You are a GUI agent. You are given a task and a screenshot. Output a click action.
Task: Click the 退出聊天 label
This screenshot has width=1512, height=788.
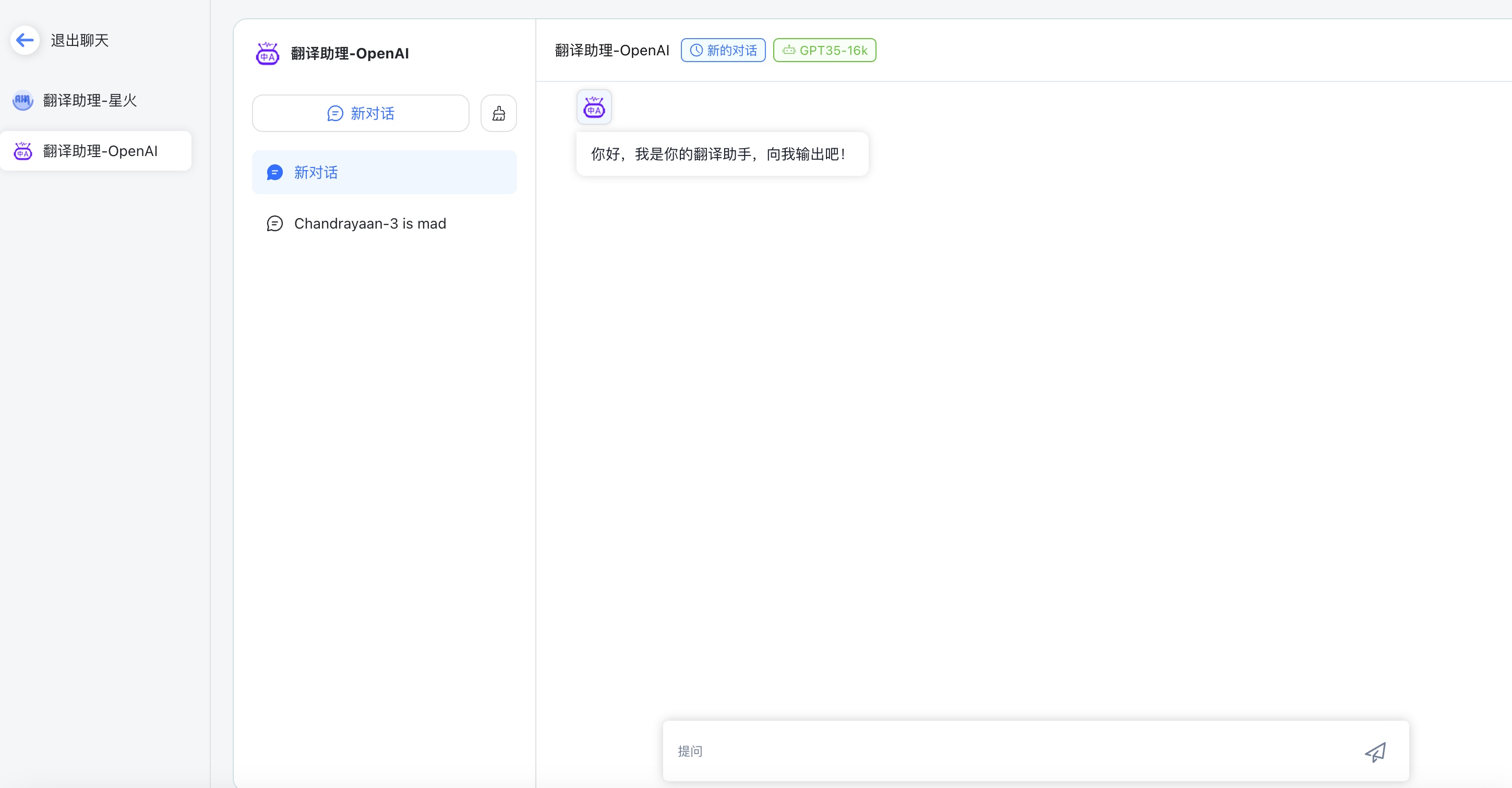(x=80, y=41)
